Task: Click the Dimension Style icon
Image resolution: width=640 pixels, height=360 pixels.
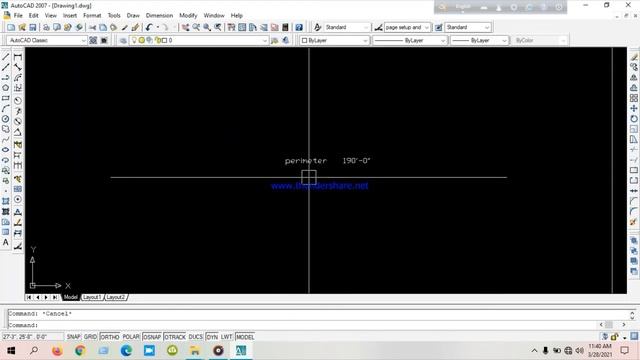Action: point(378,27)
